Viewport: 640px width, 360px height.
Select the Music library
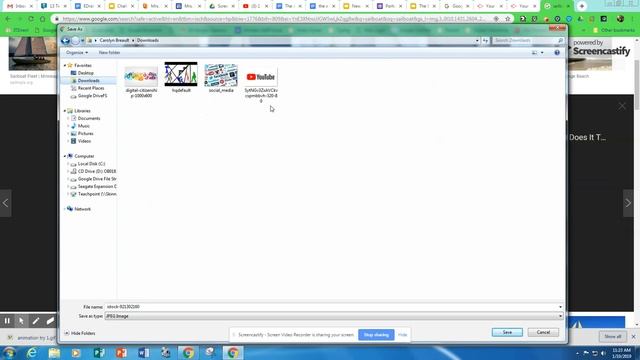click(83, 126)
